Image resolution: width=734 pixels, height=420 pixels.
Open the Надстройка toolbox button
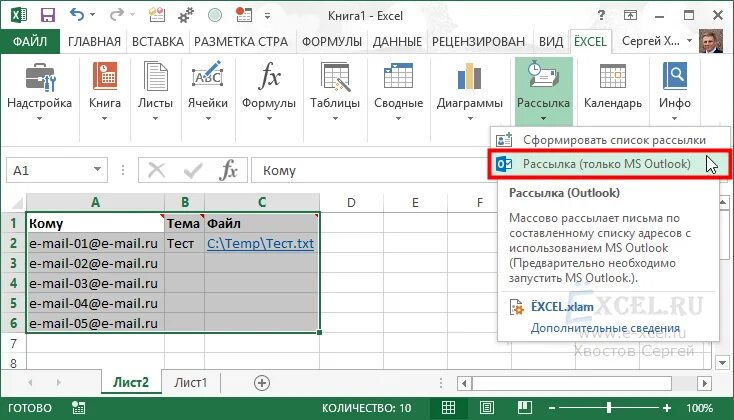coord(39,91)
